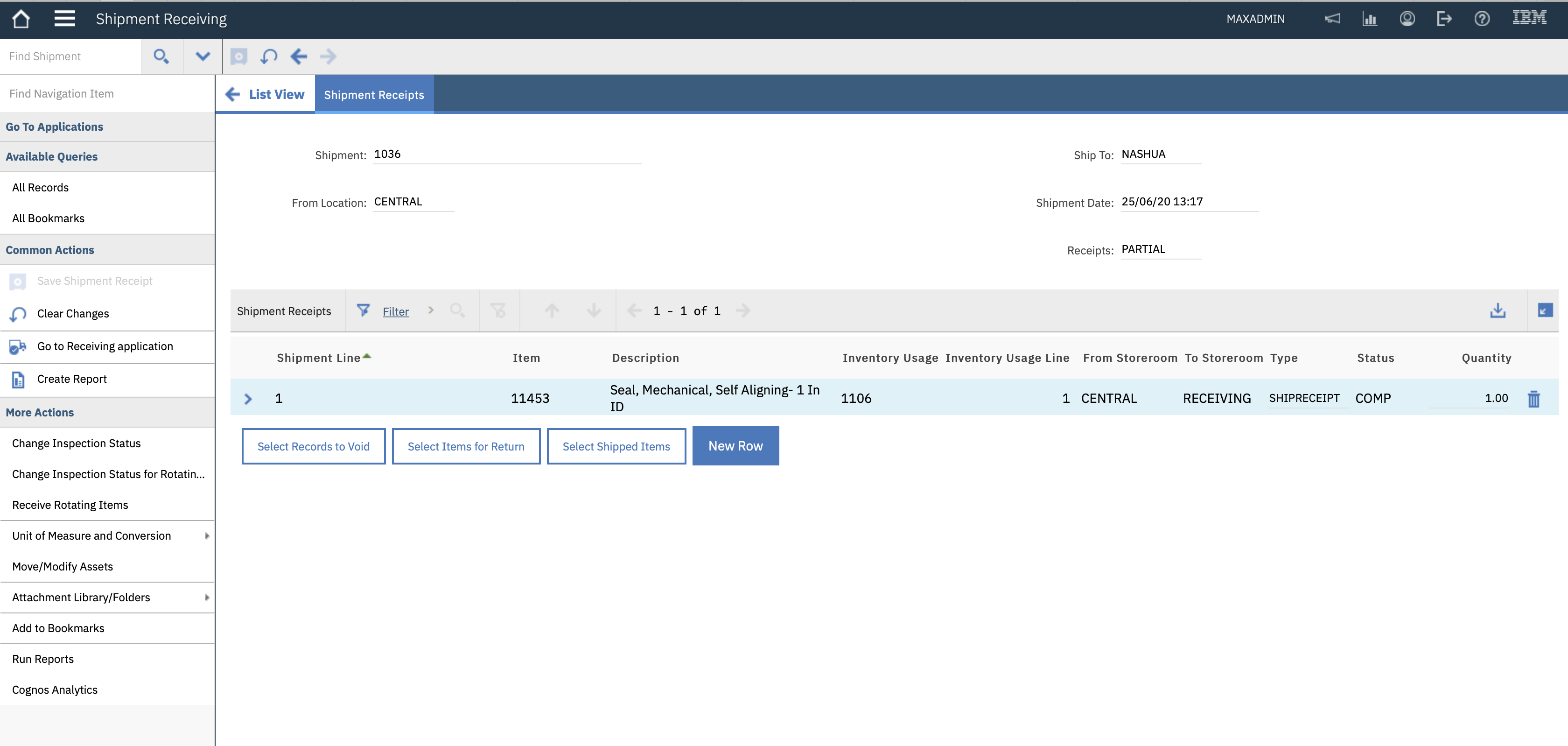Open the Start Center home icon
The image size is (1568, 746).
[x=21, y=19]
